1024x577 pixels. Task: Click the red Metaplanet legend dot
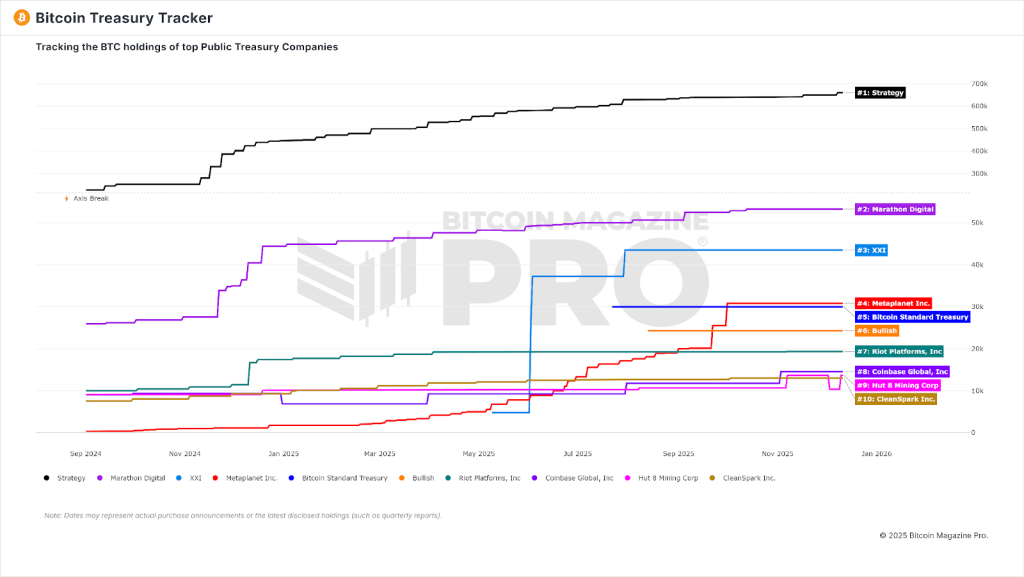tap(216, 478)
